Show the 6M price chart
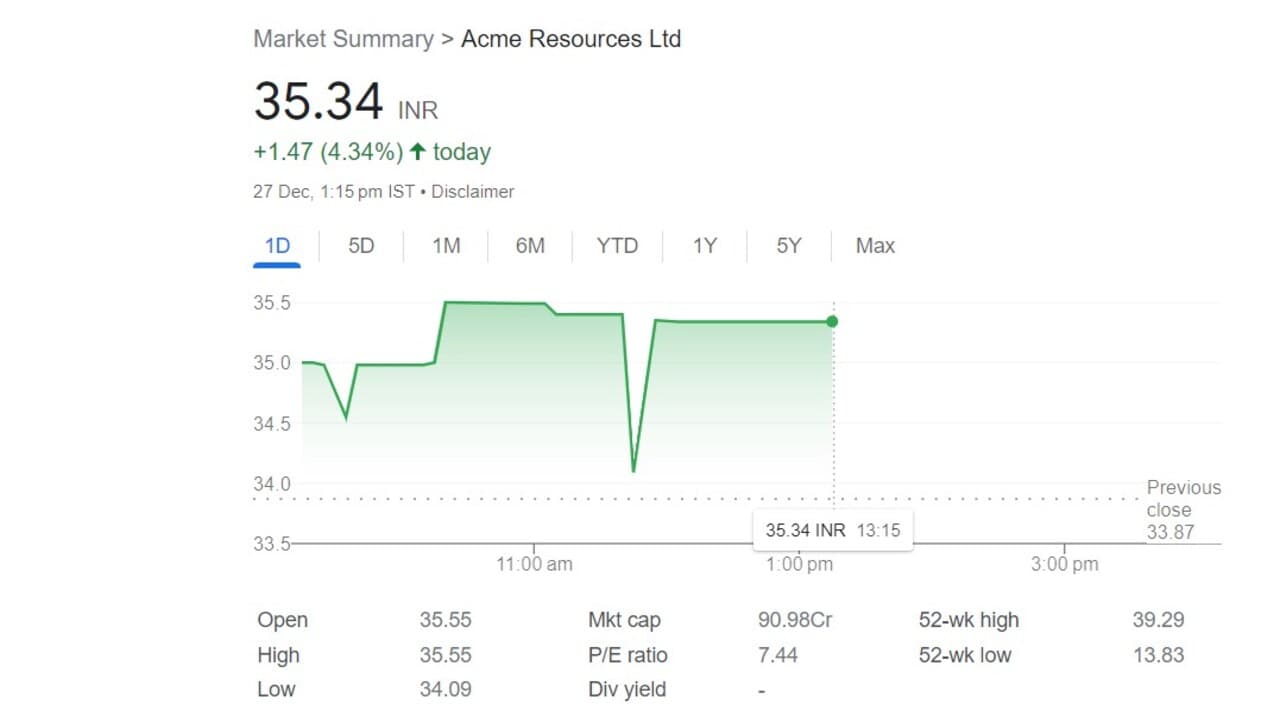The image size is (1280, 720). pyautogui.click(x=530, y=246)
